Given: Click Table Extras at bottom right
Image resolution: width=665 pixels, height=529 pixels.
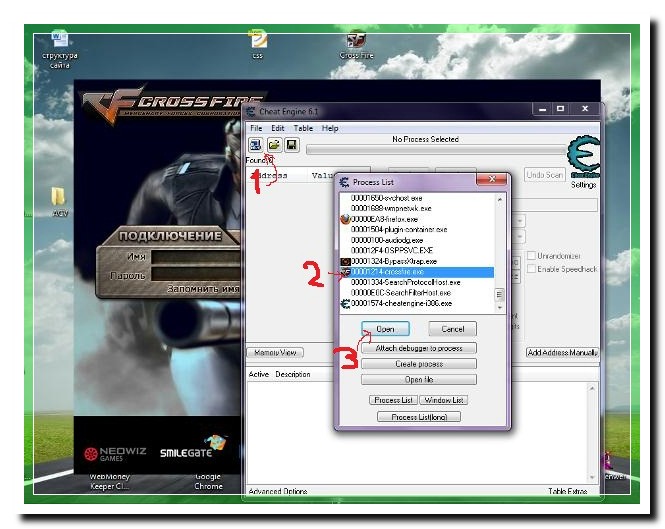Looking at the screenshot, I should (x=567, y=491).
